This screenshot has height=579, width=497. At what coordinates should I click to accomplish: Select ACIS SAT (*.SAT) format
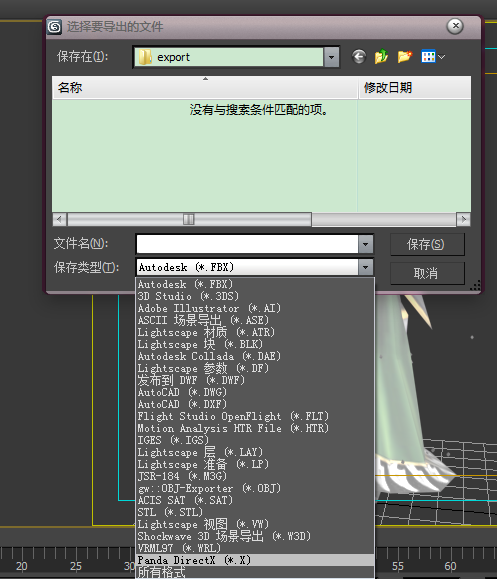[255, 500]
